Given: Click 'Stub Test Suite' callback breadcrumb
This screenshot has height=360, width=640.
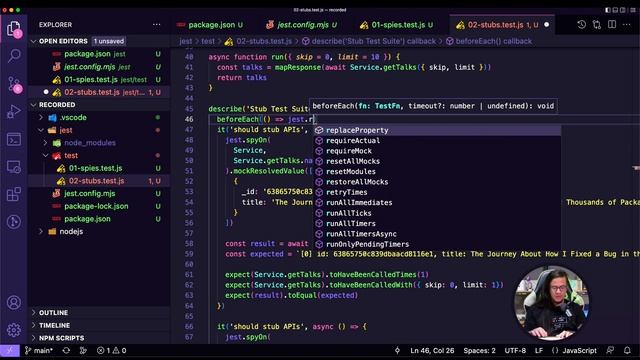Looking at the screenshot, I should pos(369,41).
